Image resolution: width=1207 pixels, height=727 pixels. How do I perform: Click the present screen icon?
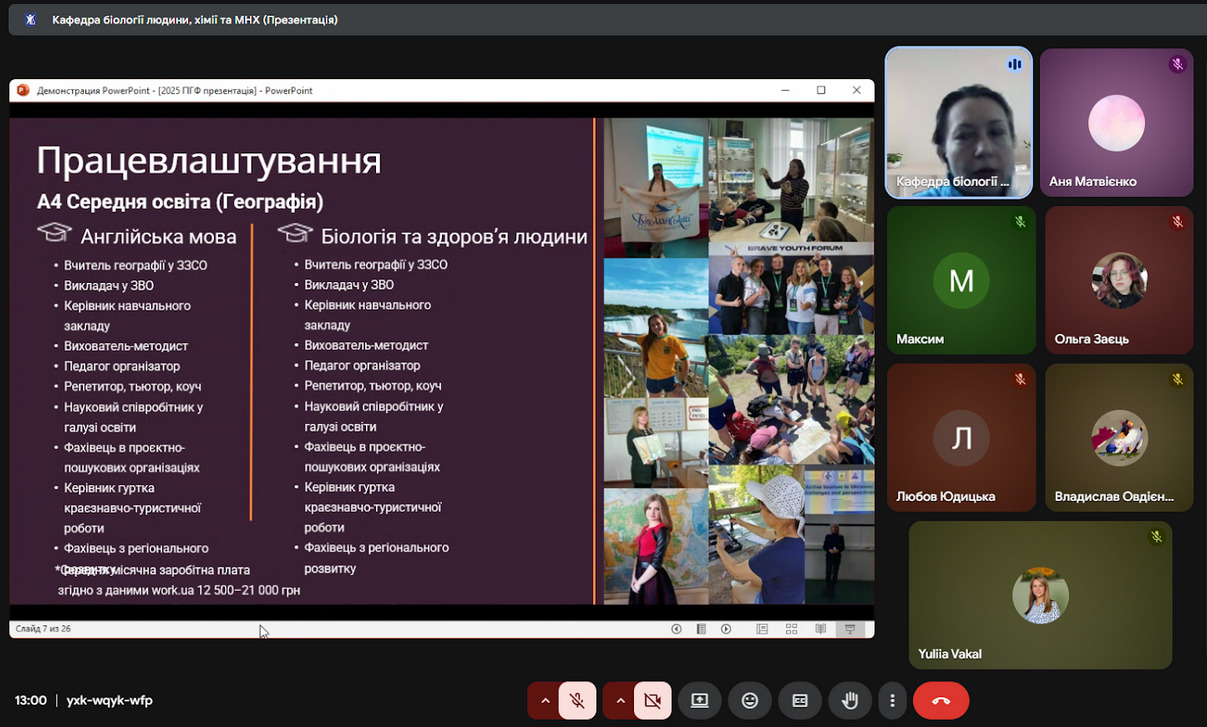699,701
